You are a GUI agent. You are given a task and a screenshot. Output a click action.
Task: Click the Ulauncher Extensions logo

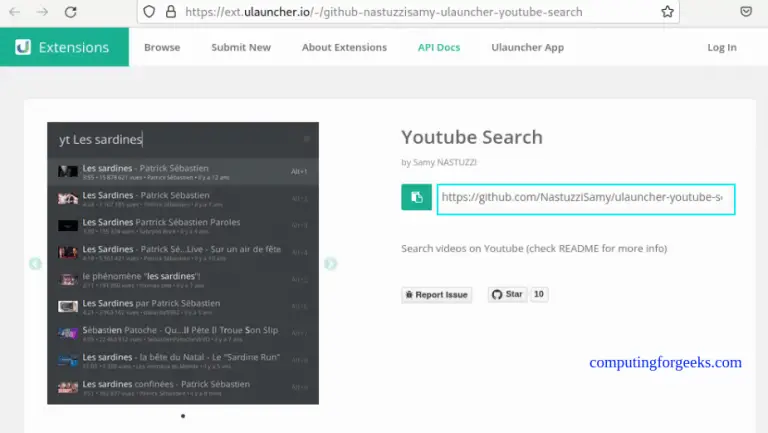pyautogui.click(x=64, y=47)
